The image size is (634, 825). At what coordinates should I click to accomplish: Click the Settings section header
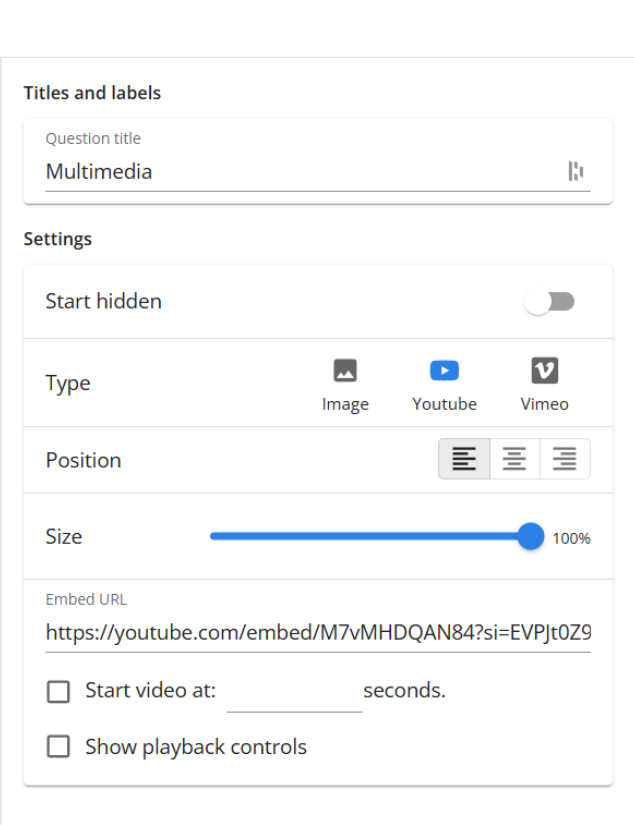click(58, 239)
